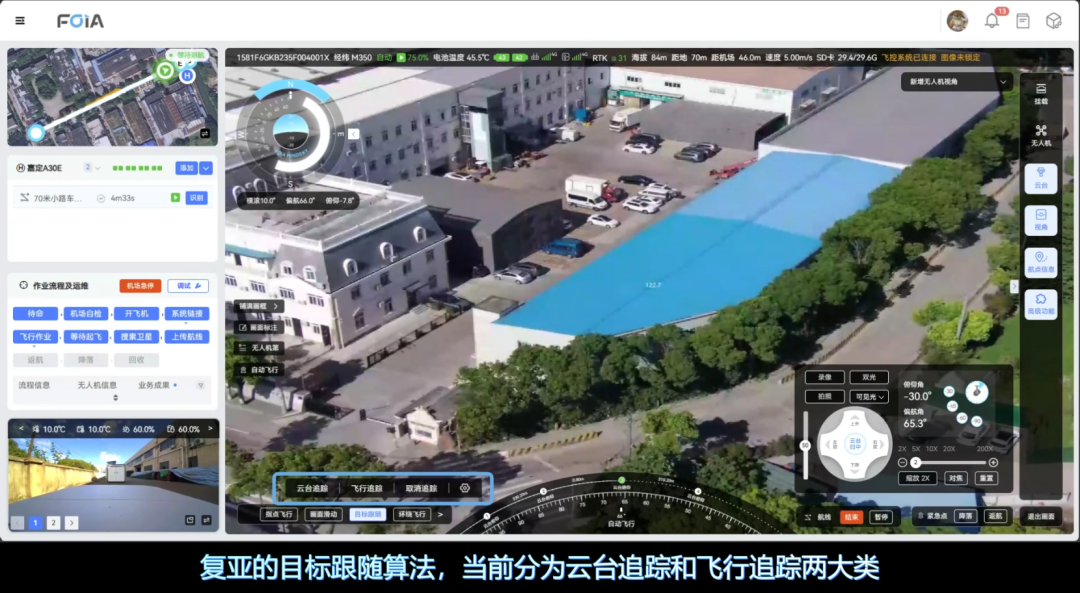Select the 飞行追踪 flight tracking option
Image resolution: width=1080 pixels, height=593 pixels.
[367, 488]
